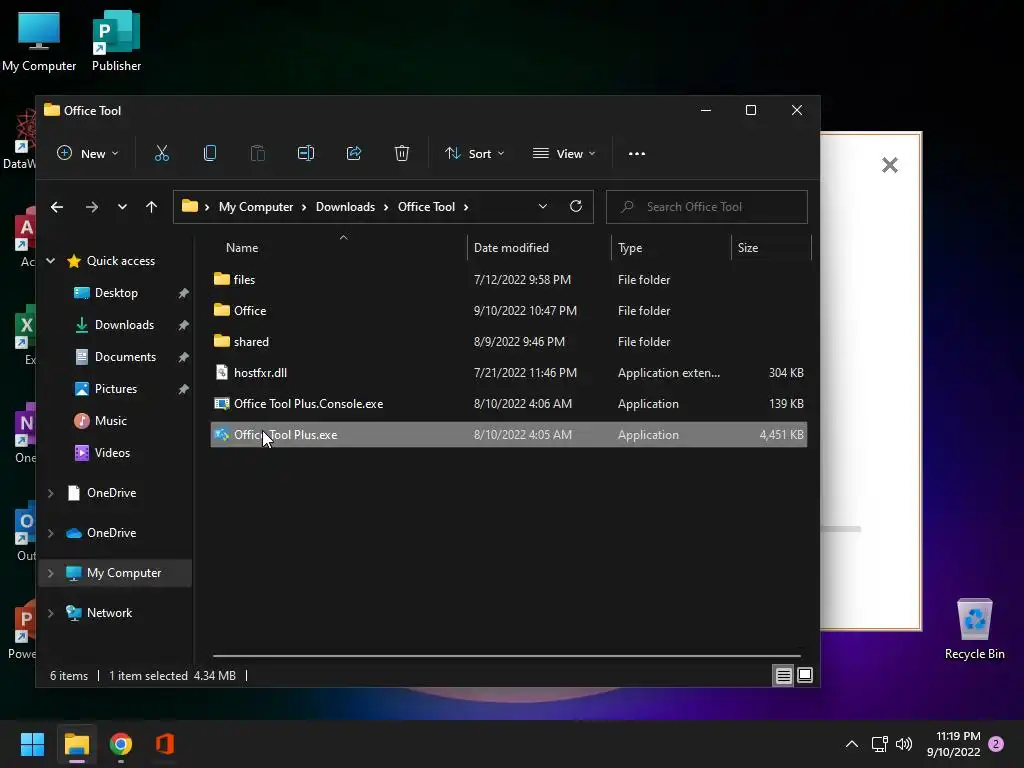
Task: Select Videos in the sidebar
Action: (112, 453)
